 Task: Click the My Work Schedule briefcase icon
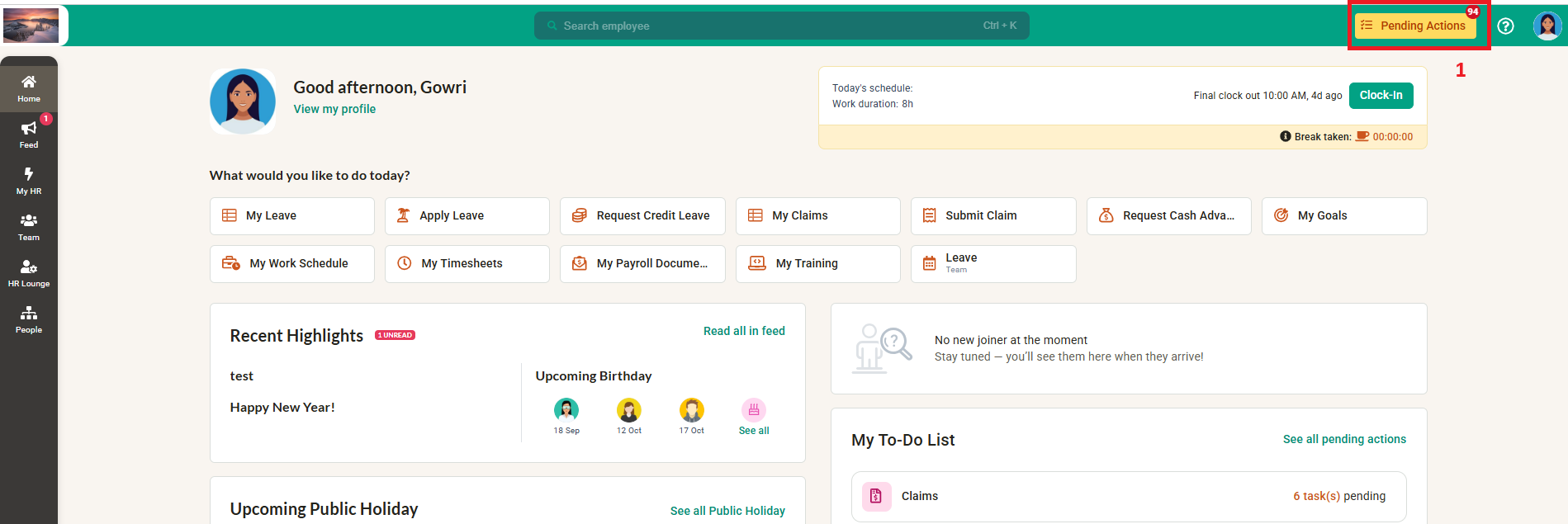[x=231, y=263]
